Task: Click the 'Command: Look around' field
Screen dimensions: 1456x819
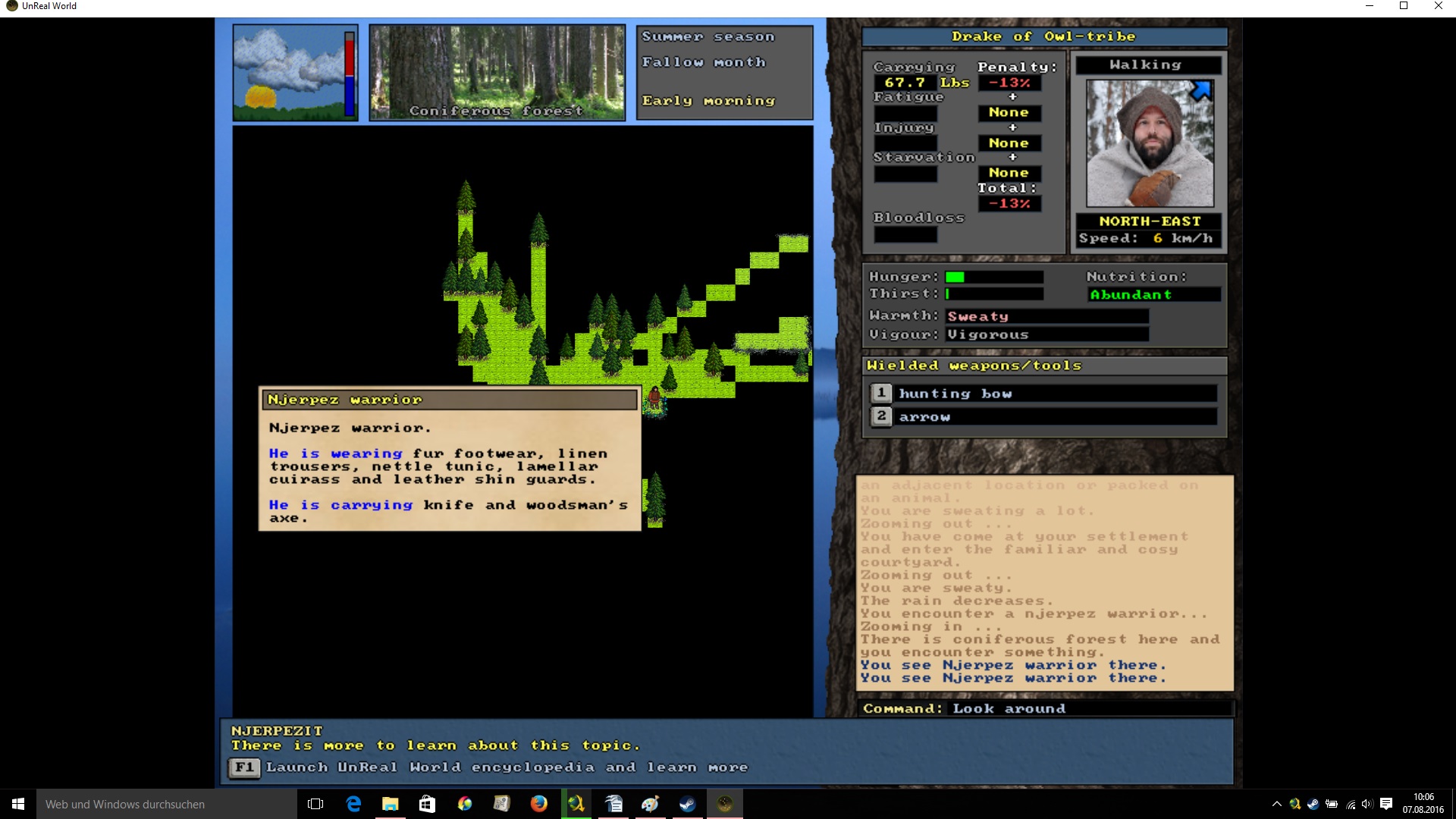Action: [1048, 708]
